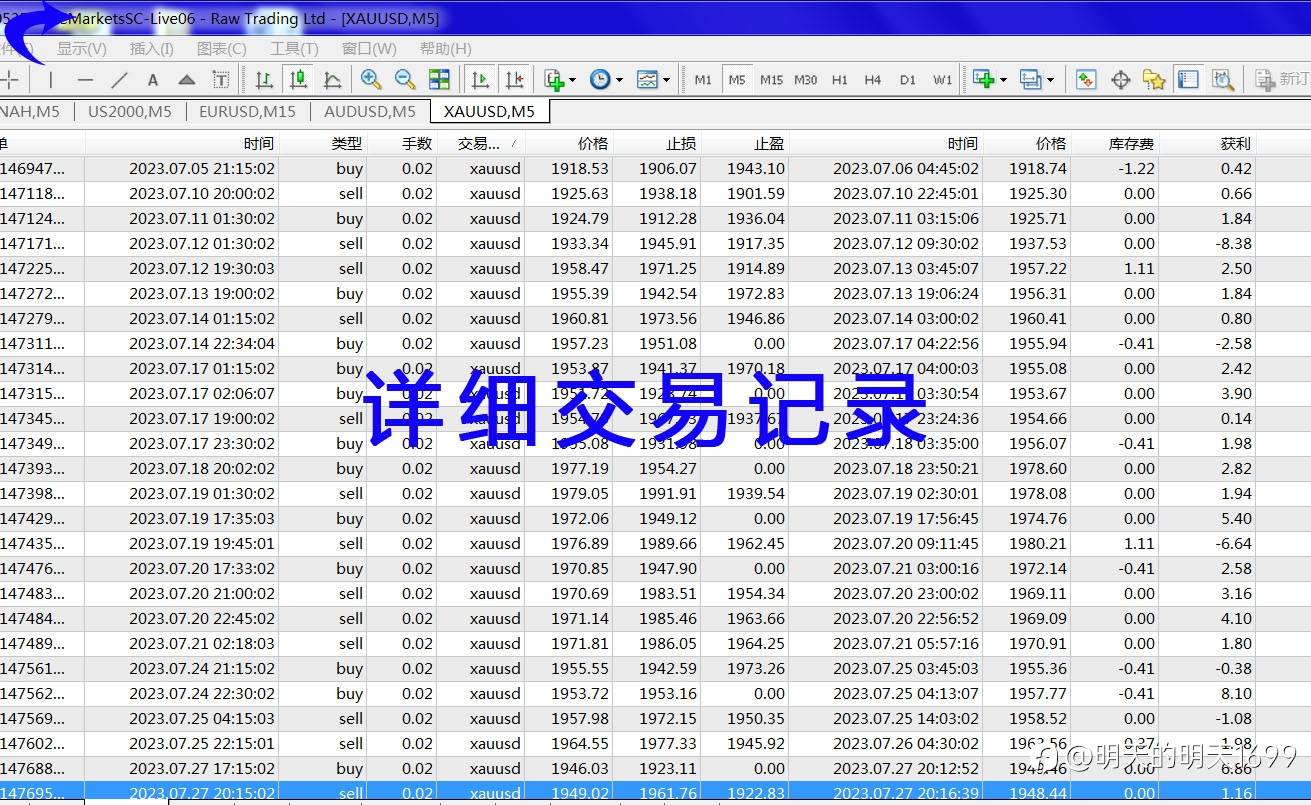
Task: Set timeframe to M30
Action: tap(805, 80)
